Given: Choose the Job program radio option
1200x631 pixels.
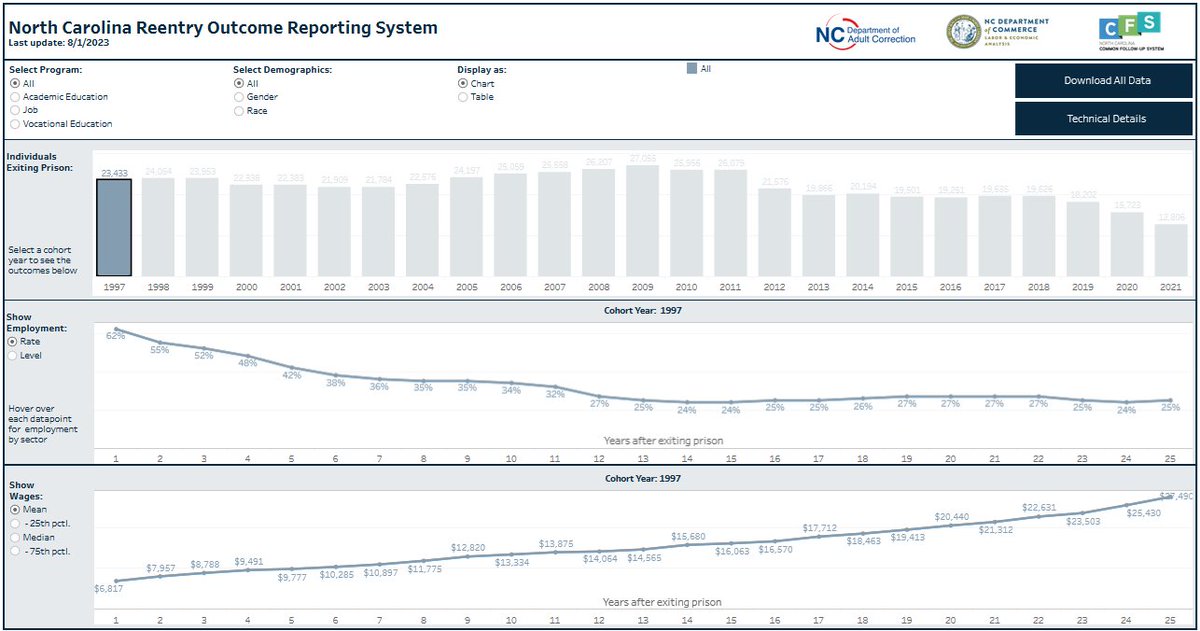Looking at the screenshot, I should pos(15,111).
